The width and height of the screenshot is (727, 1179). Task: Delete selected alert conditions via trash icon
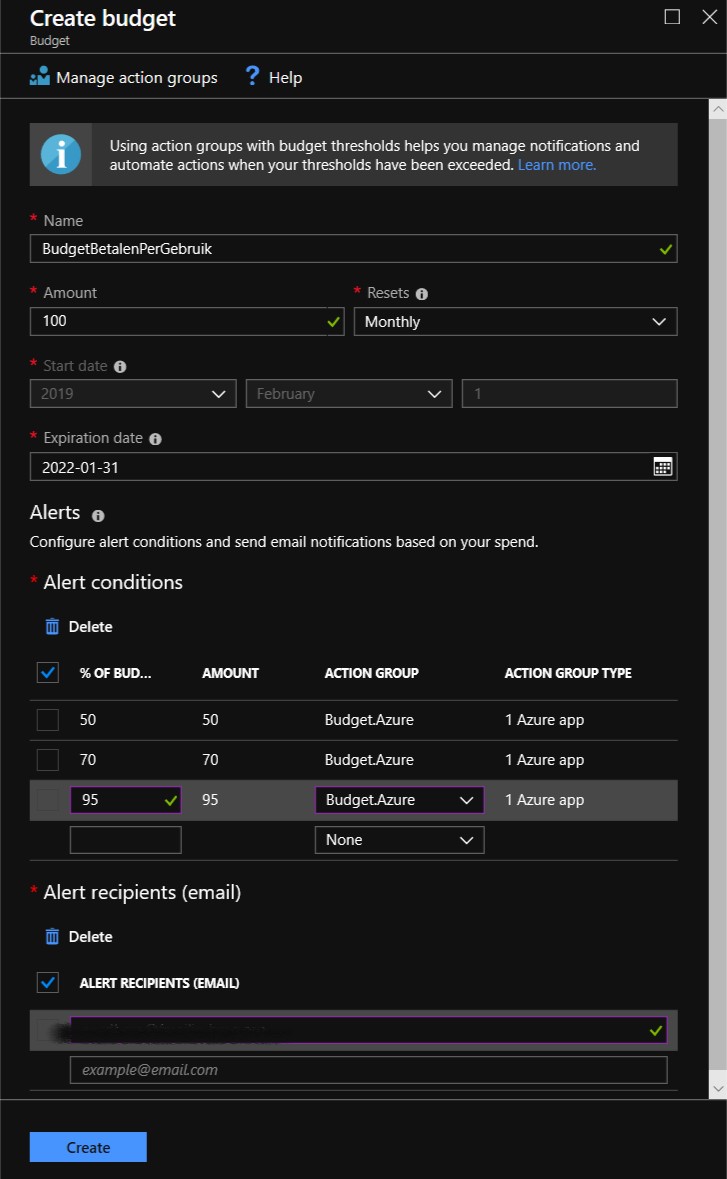pos(52,627)
